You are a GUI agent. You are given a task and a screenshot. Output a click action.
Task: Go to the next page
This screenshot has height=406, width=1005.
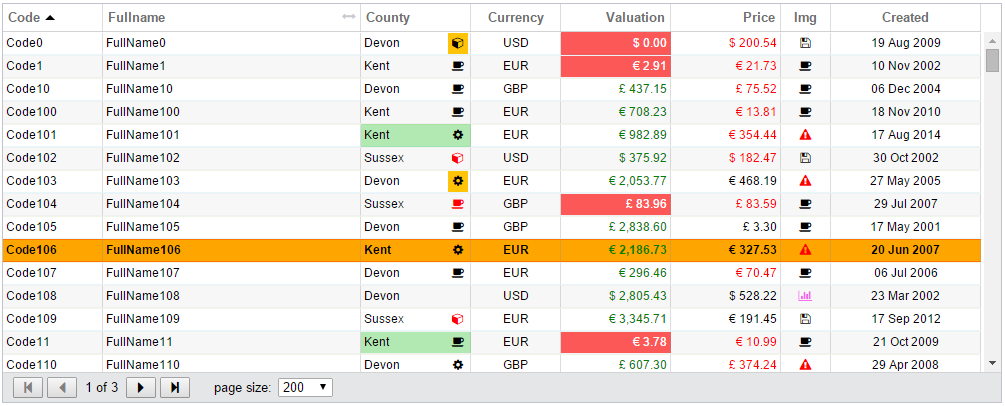tap(141, 387)
